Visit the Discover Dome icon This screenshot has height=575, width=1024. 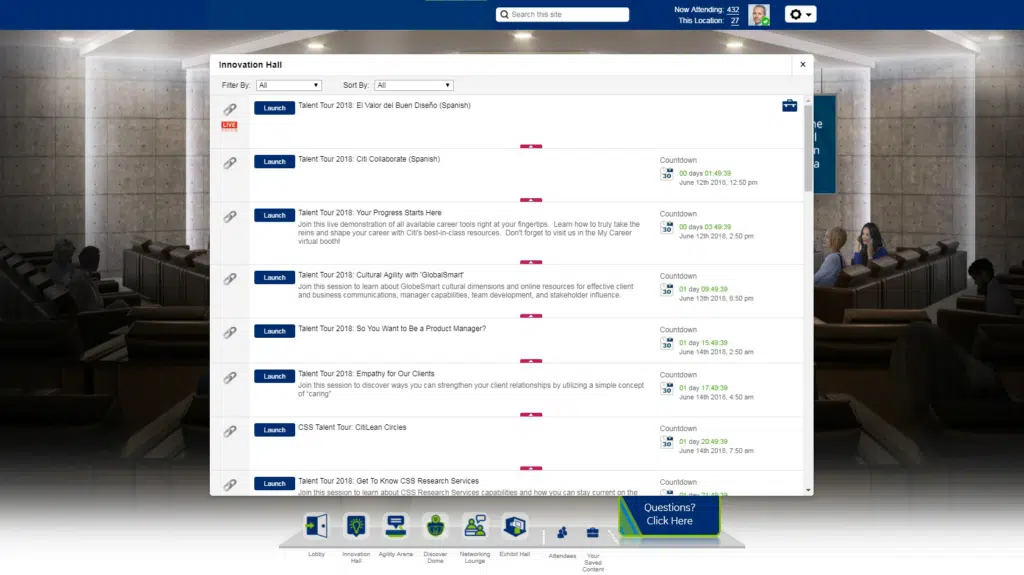(436, 526)
